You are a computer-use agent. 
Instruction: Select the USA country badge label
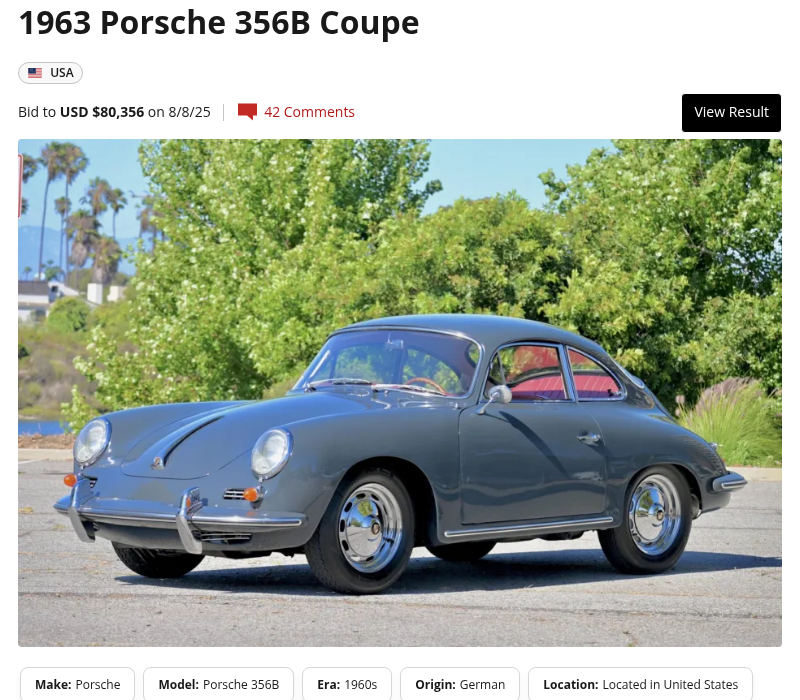62,73
